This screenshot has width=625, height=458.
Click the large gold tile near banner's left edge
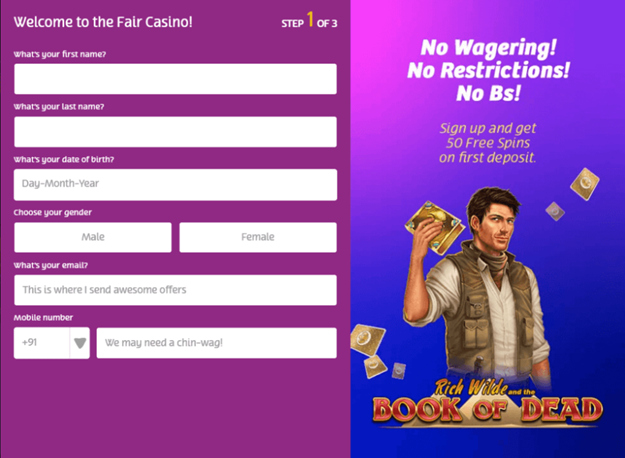pyautogui.click(x=368, y=340)
